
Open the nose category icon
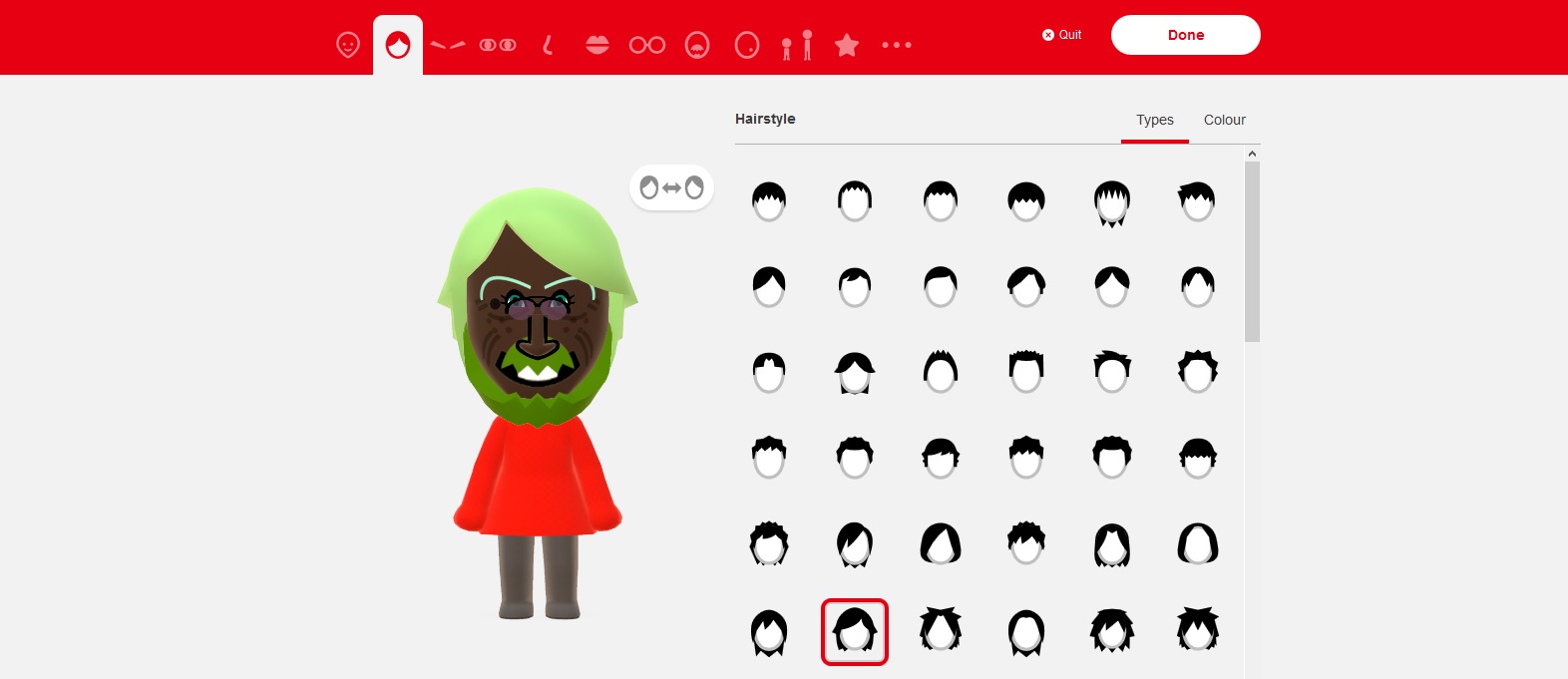point(548,45)
